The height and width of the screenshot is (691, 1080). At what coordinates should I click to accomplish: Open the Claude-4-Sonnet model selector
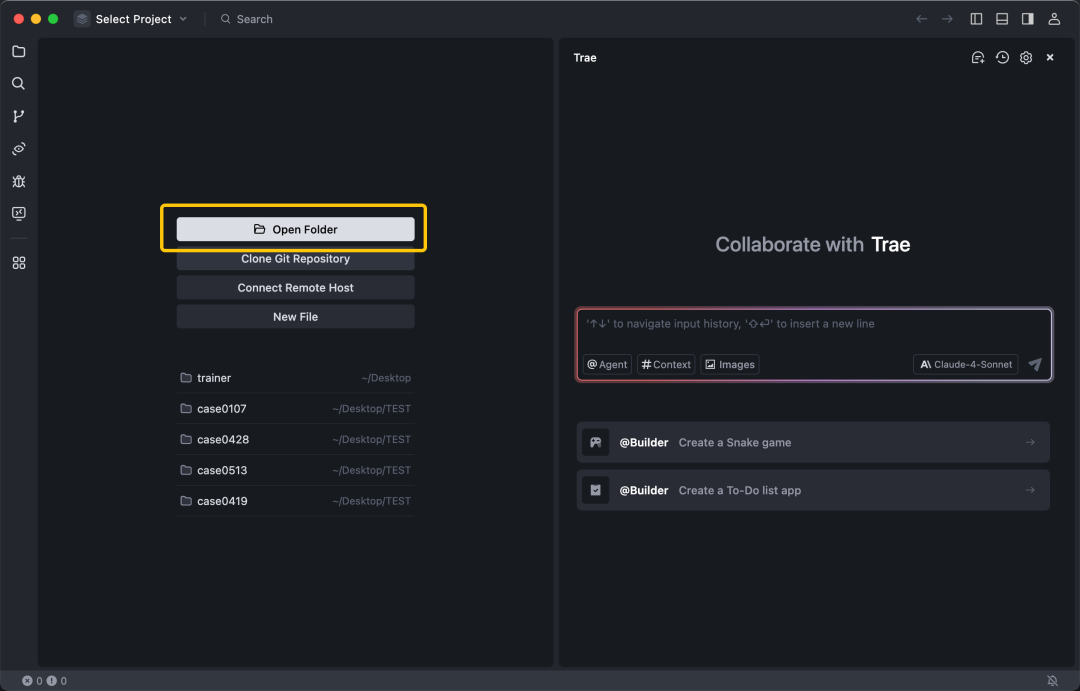(965, 365)
